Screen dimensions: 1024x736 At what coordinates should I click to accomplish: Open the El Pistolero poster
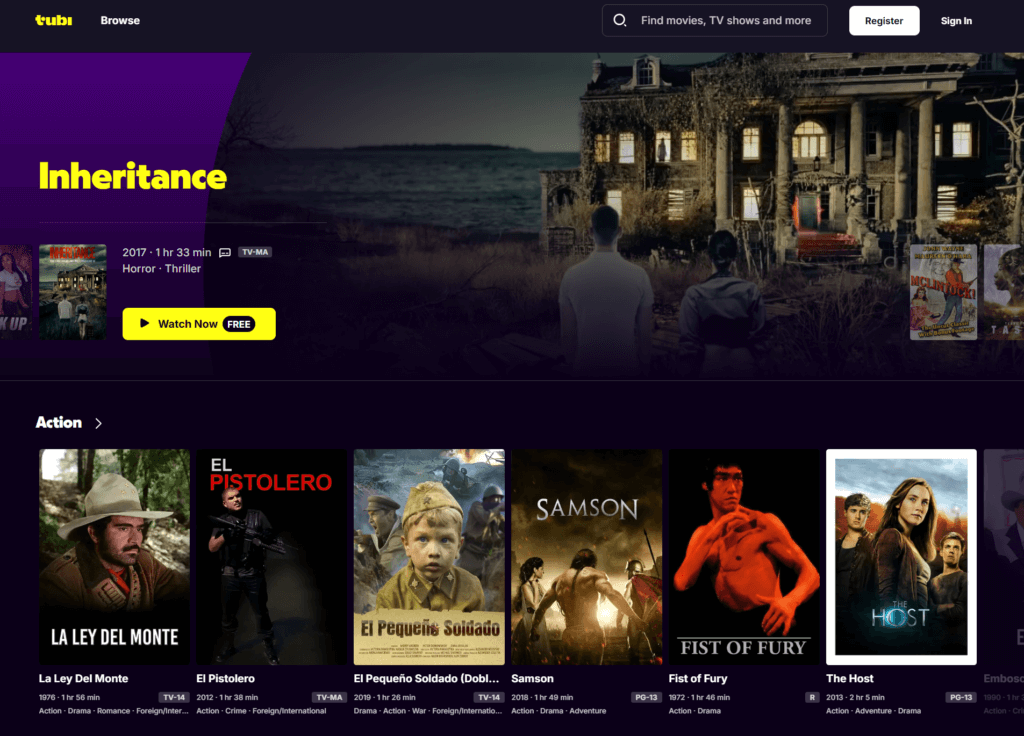coord(271,556)
